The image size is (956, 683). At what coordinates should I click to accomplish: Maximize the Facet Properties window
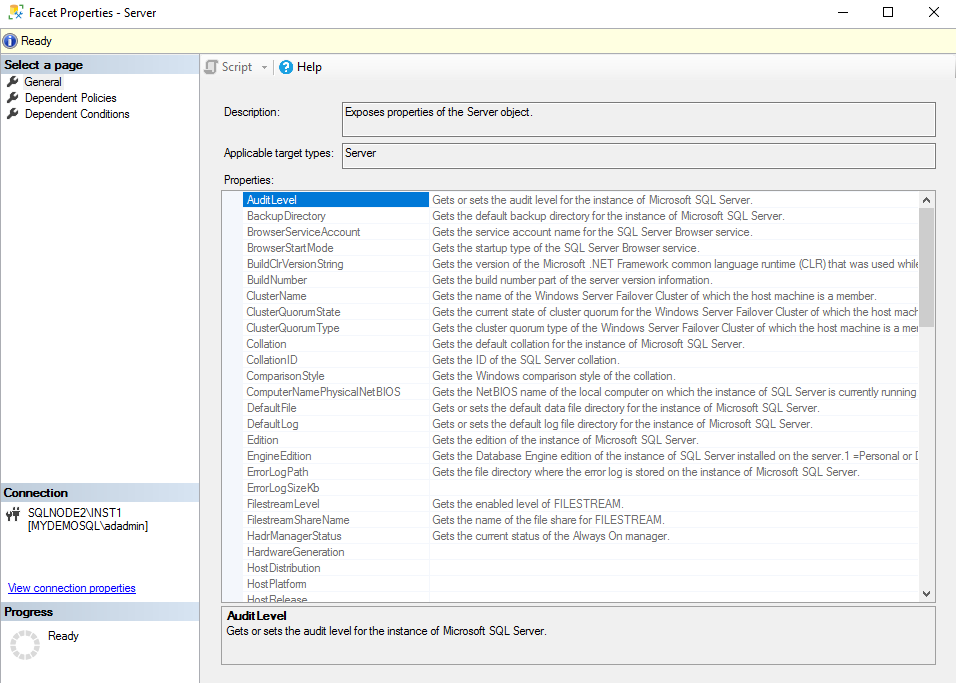888,13
